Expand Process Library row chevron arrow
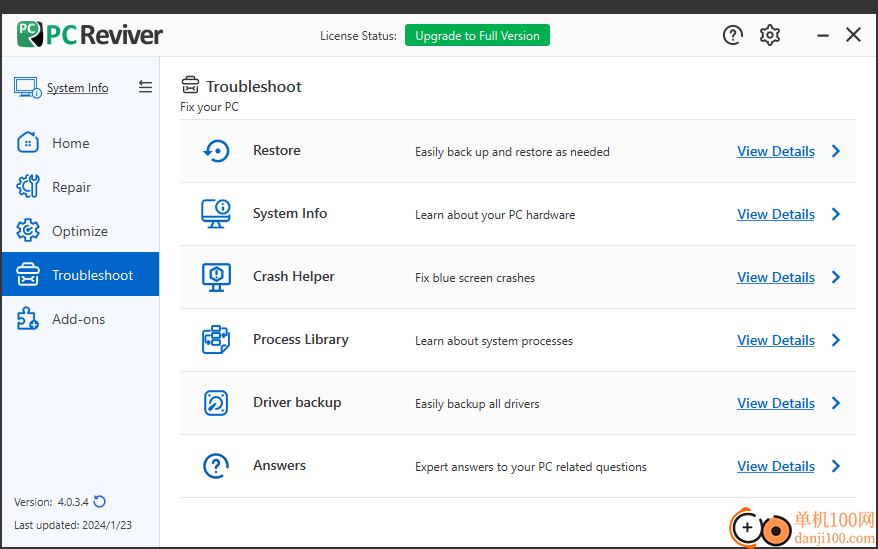 point(836,340)
